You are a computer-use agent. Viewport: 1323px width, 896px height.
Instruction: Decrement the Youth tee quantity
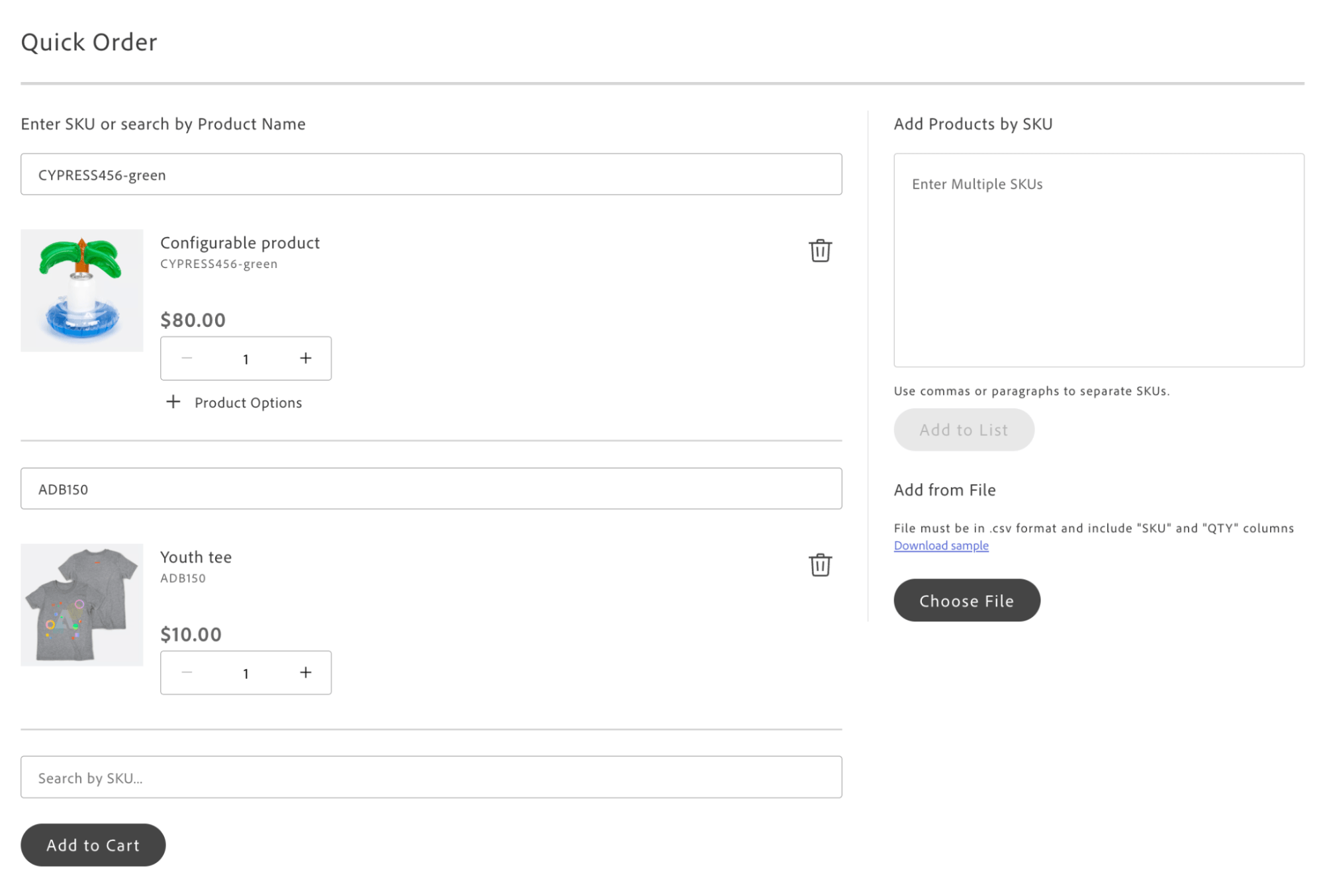click(x=187, y=672)
